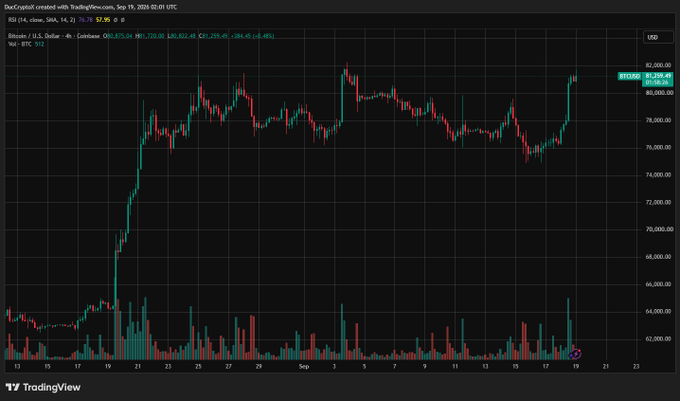Open the USD currency selector
The height and width of the screenshot is (401, 680).
(x=658, y=37)
